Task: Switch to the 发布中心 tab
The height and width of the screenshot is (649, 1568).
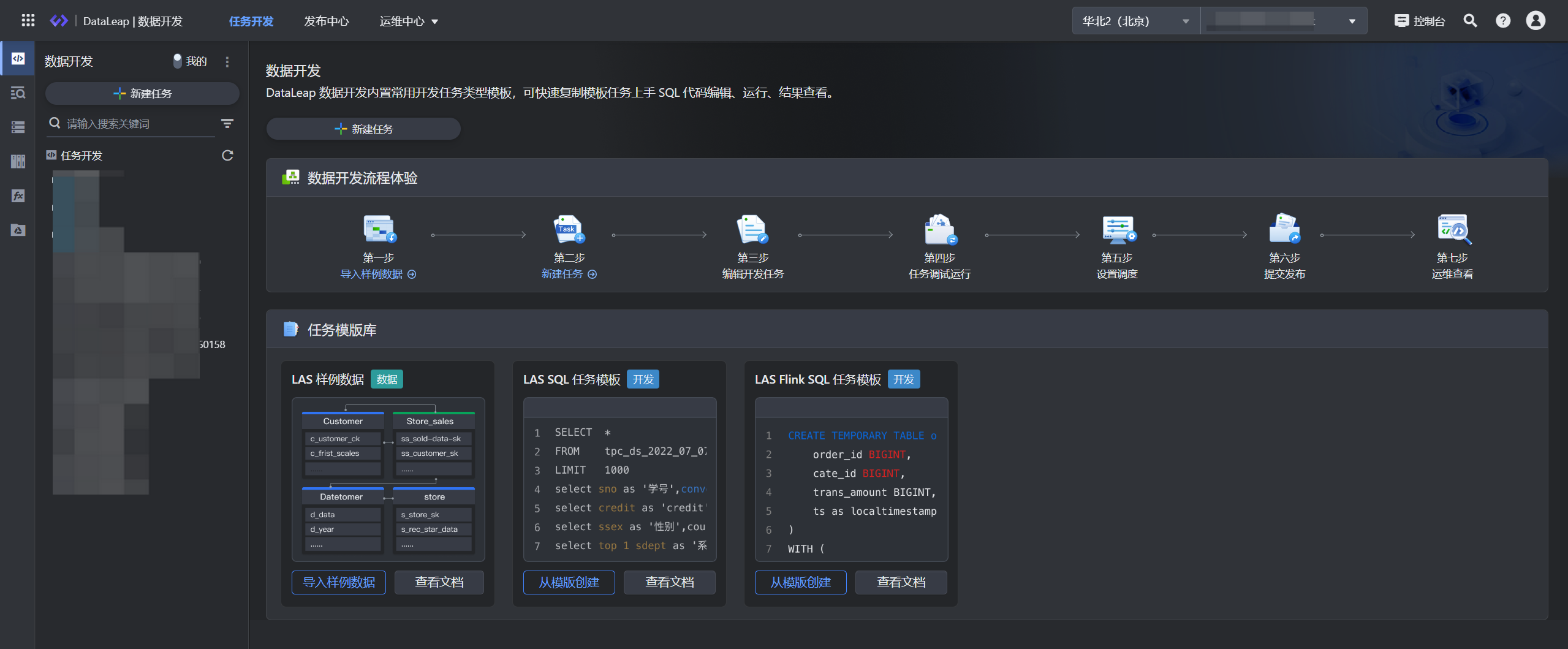Action: (326, 21)
